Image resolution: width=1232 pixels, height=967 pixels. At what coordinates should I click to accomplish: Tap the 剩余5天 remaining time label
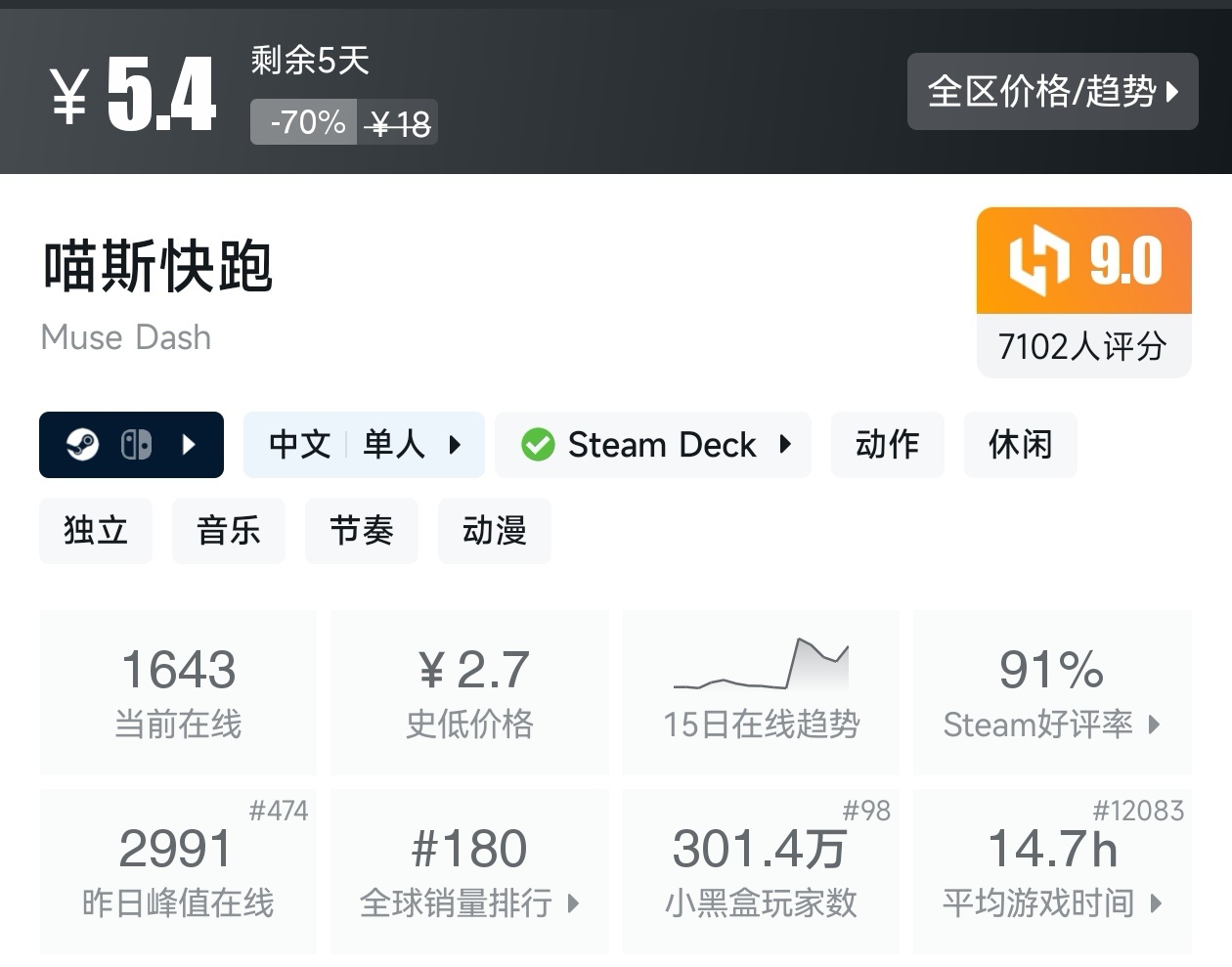point(310,61)
